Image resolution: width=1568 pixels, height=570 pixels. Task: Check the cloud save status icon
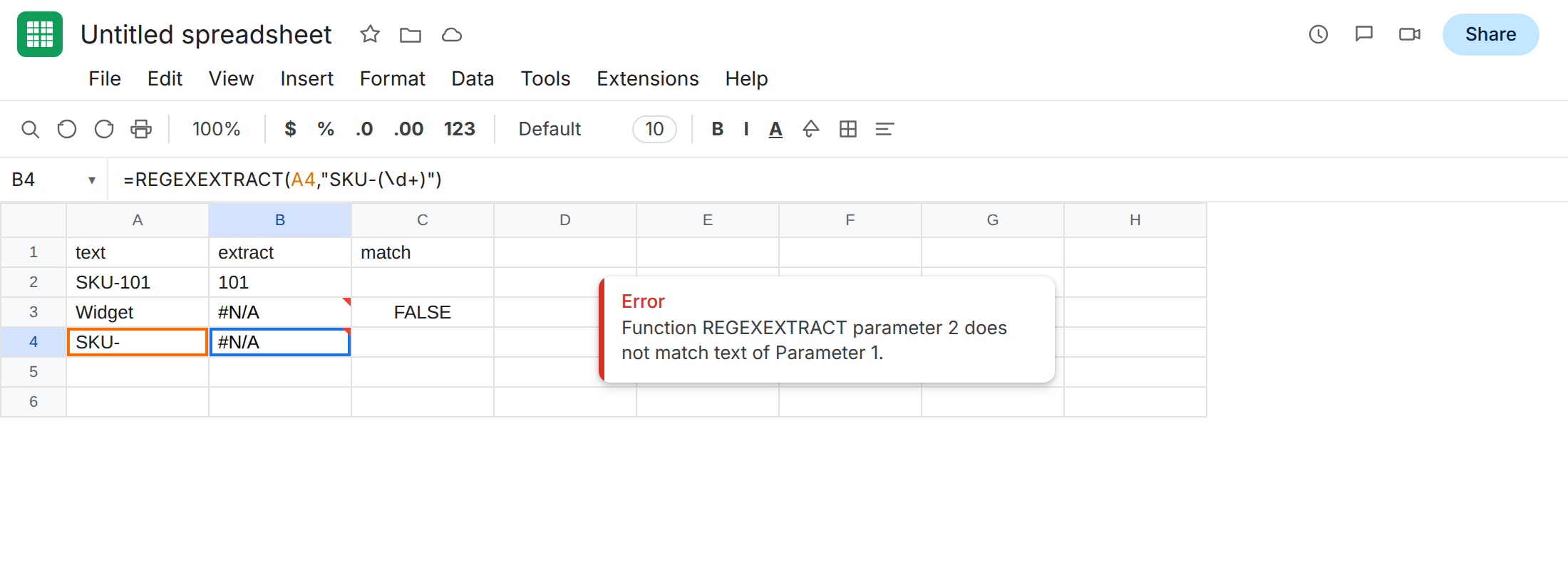point(452,34)
